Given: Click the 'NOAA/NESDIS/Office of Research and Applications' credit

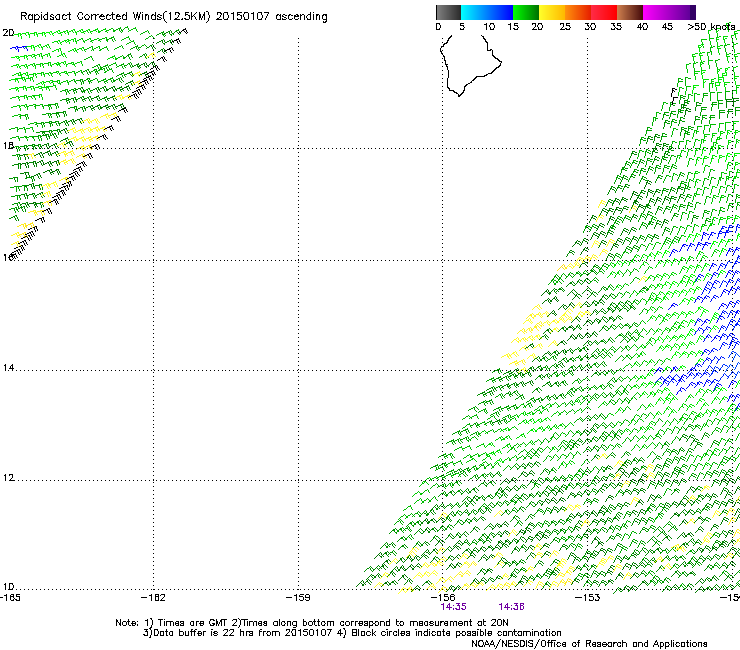Looking at the screenshot, I should coord(589,644).
